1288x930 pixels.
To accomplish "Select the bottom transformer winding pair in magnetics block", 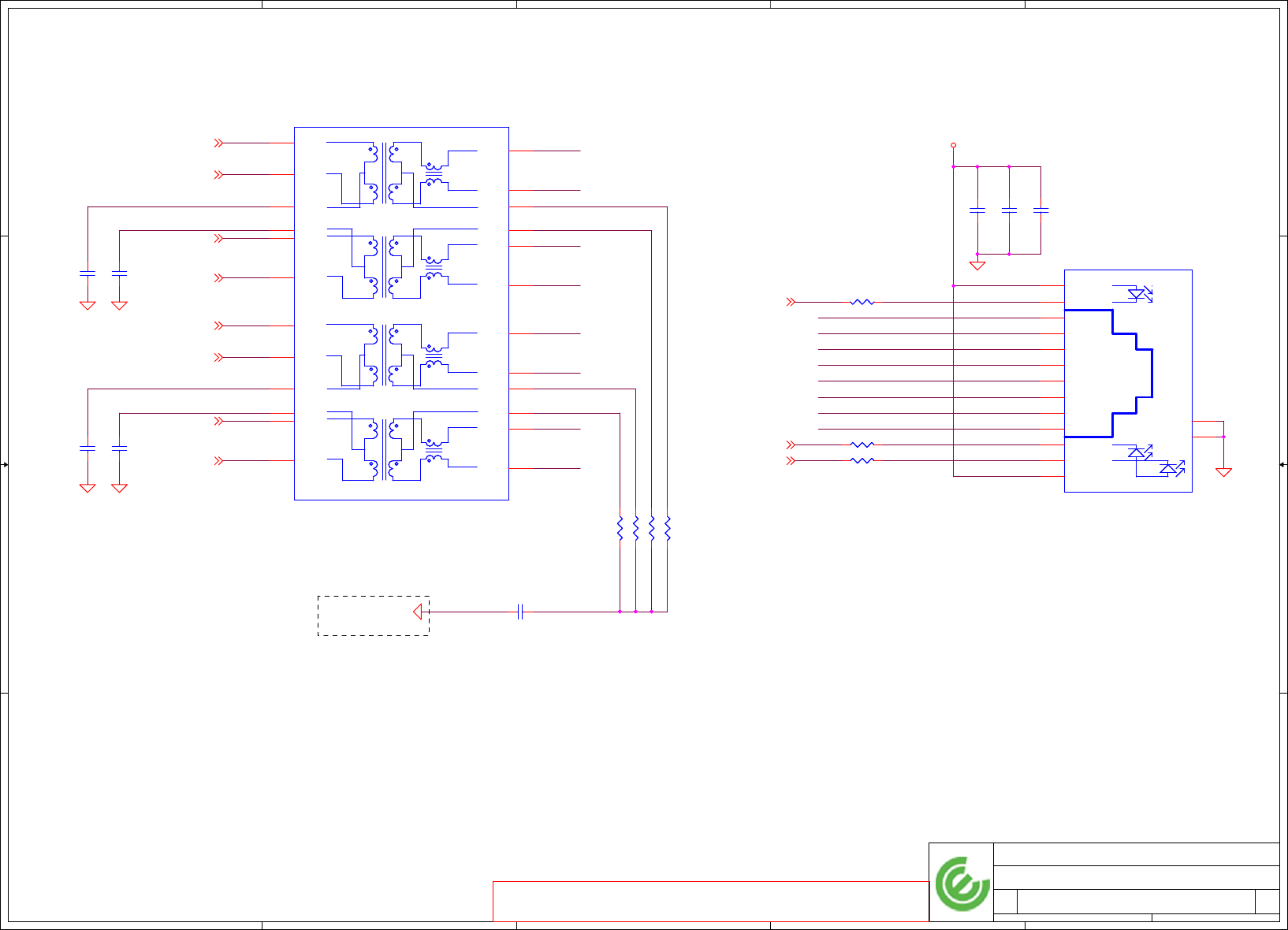I will point(384,450).
